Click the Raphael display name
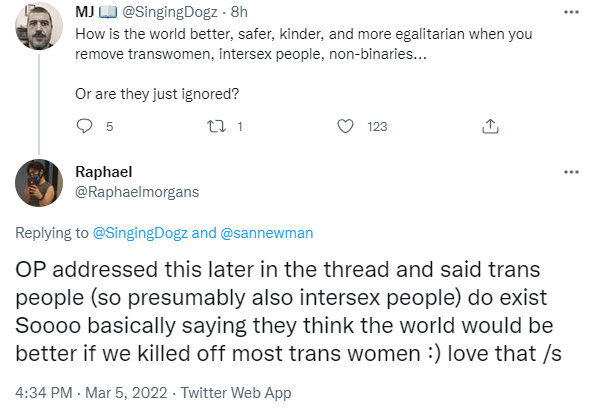The width and height of the screenshot is (595, 419). click(104, 172)
